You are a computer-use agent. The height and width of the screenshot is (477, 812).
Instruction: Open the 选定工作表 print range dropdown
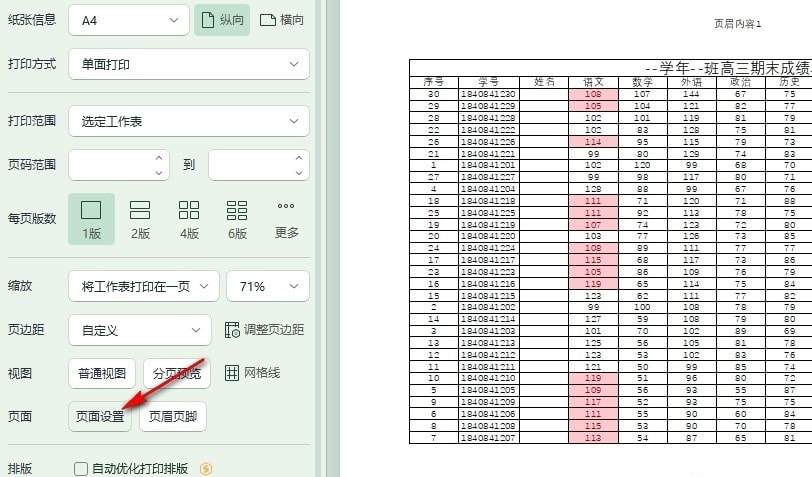tap(188, 121)
